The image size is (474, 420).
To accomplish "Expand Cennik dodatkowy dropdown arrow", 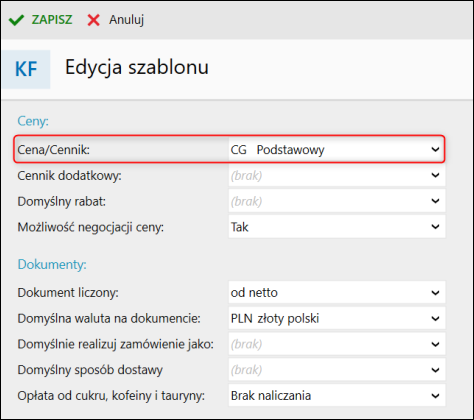I will pyautogui.click(x=435, y=175).
